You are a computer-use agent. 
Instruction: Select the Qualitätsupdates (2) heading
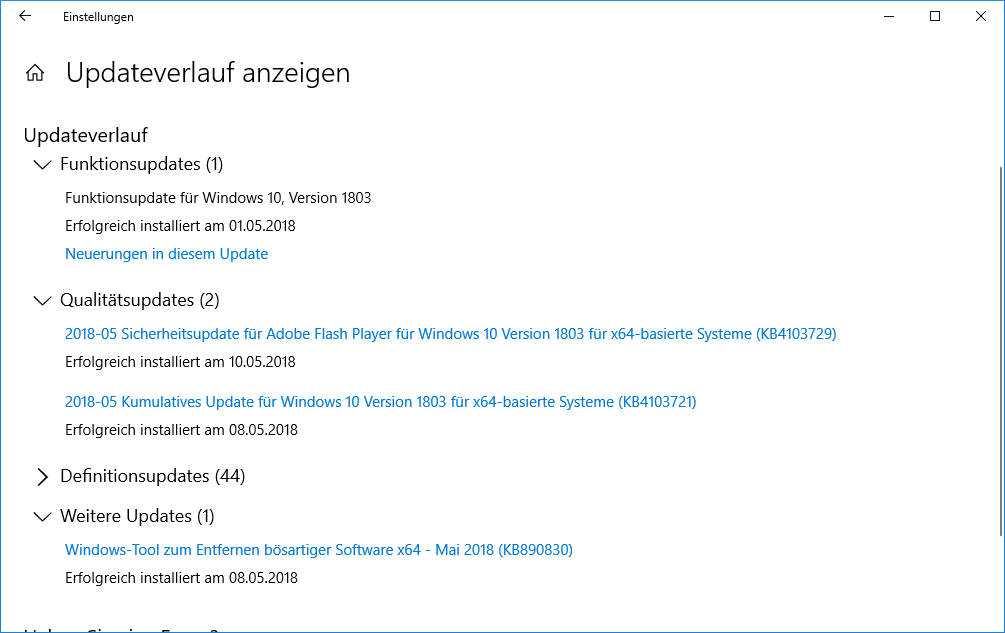tap(140, 300)
